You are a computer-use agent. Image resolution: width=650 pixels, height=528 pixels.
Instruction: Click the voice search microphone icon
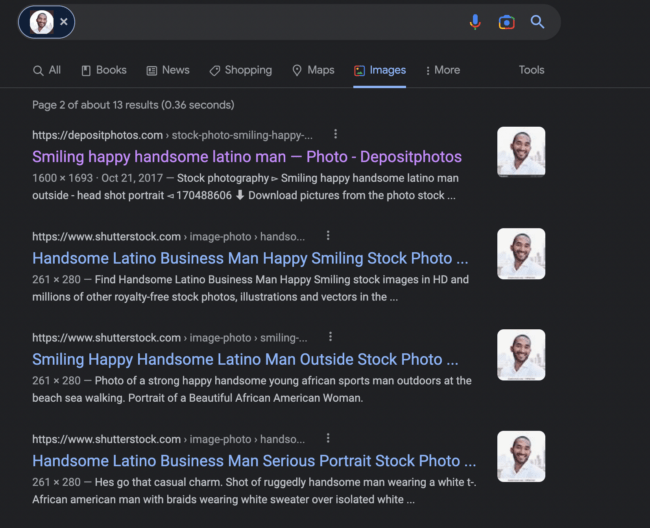[475, 22]
